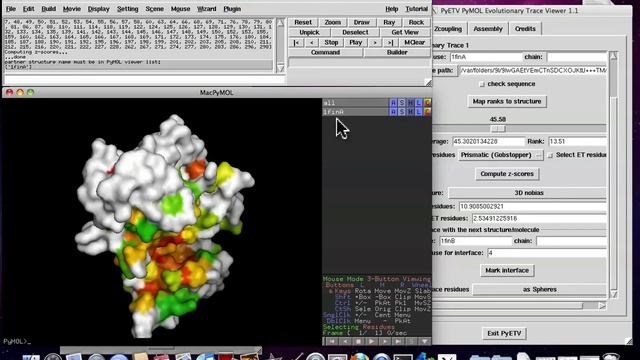Image resolution: width=640 pixels, height=360 pixels.
Task: Click the Ray button
Action: [389, 22]
